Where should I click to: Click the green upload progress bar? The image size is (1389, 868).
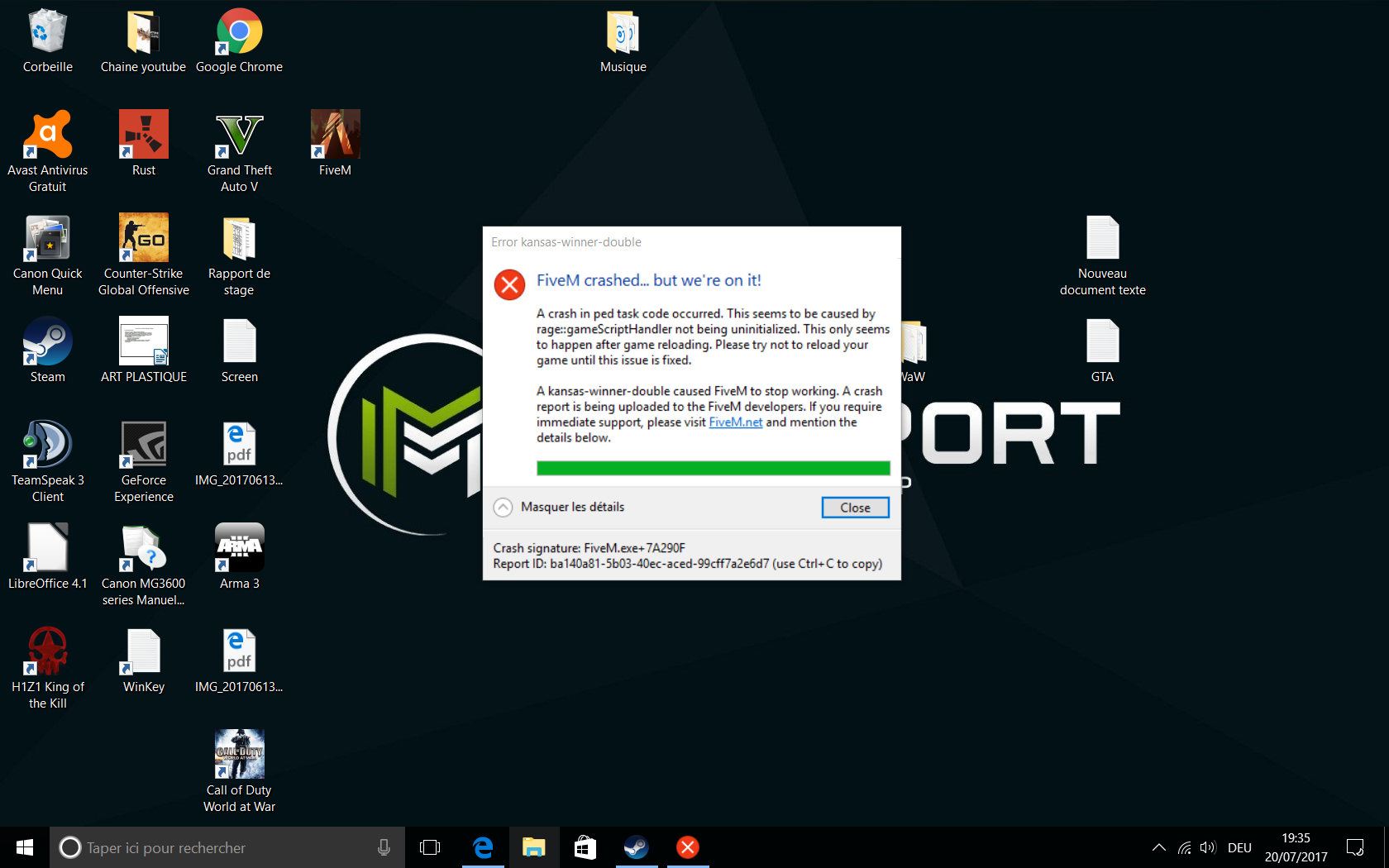tap(713, 468)
